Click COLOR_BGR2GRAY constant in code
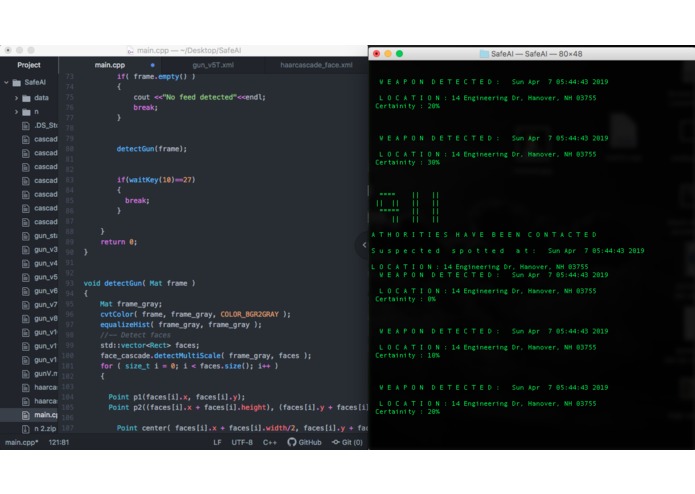695x494 pixels. click(250, 314)
